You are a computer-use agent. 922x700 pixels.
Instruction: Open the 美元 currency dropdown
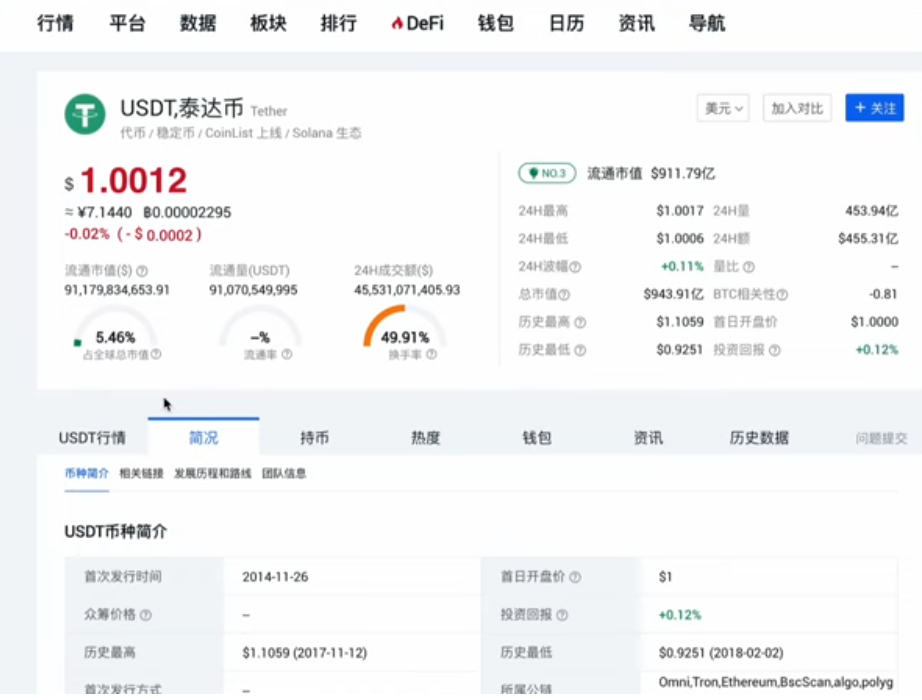[x=723, y=108]
